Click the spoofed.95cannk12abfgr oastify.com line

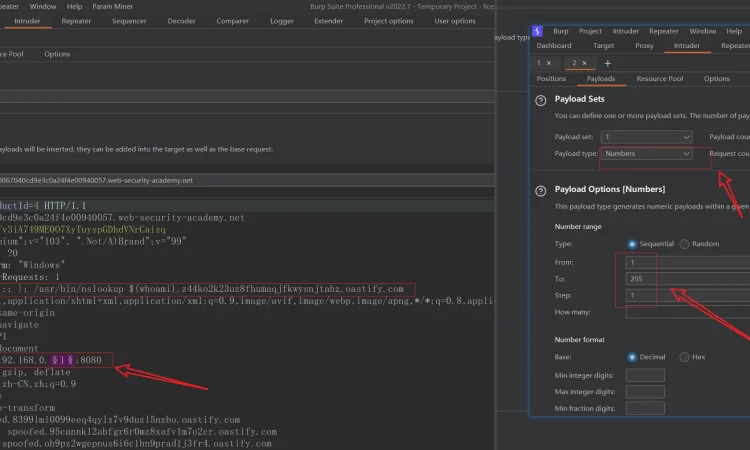pos(142,432)
